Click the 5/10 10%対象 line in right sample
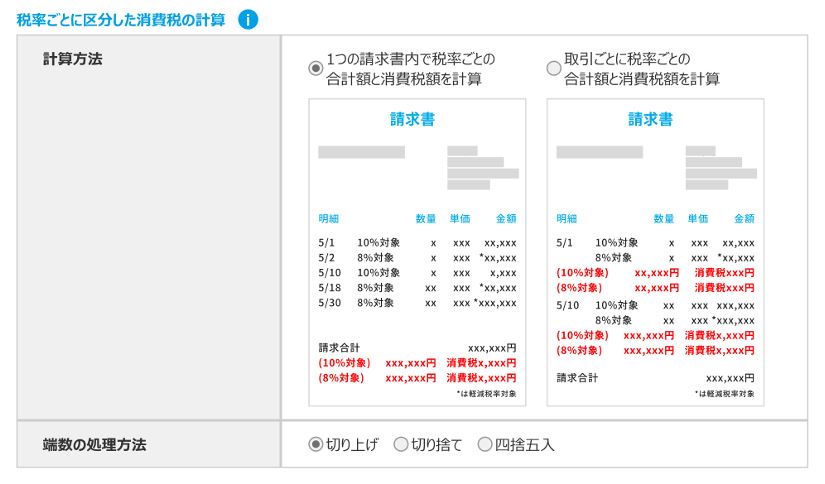Viewport: 825px width, 484px height. point(655,305)
